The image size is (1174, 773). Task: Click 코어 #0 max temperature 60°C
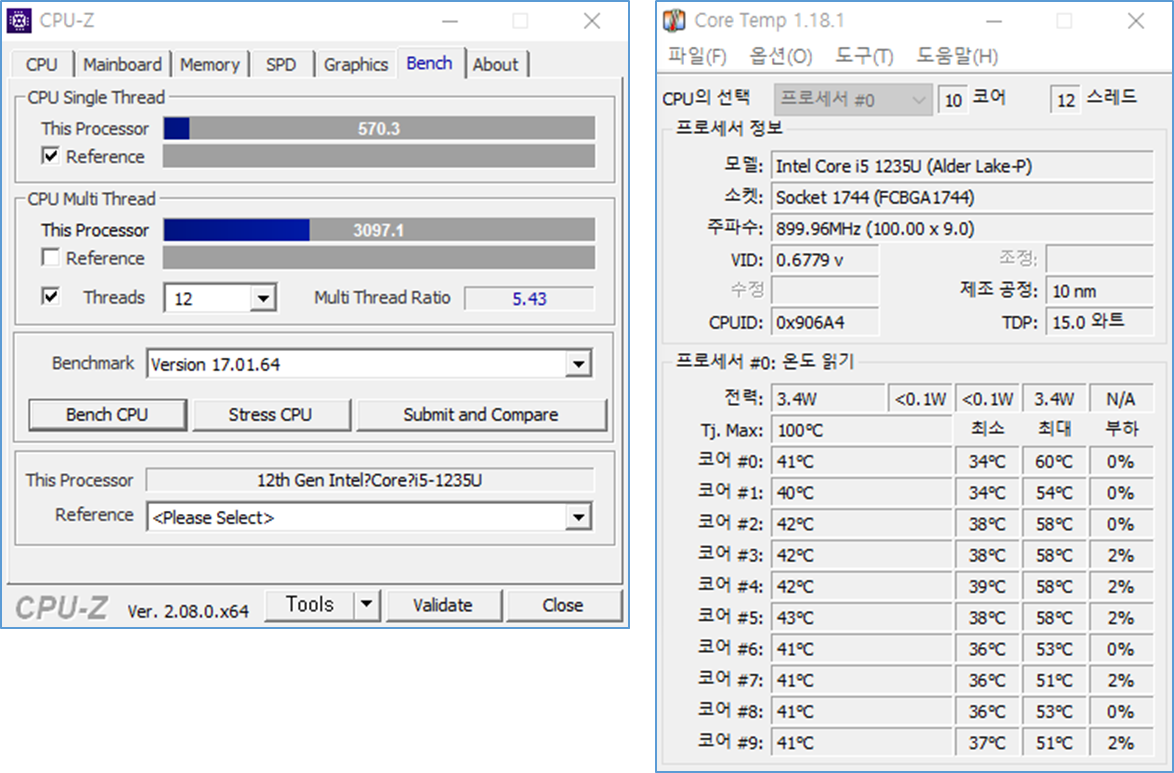coord(1054,462)
